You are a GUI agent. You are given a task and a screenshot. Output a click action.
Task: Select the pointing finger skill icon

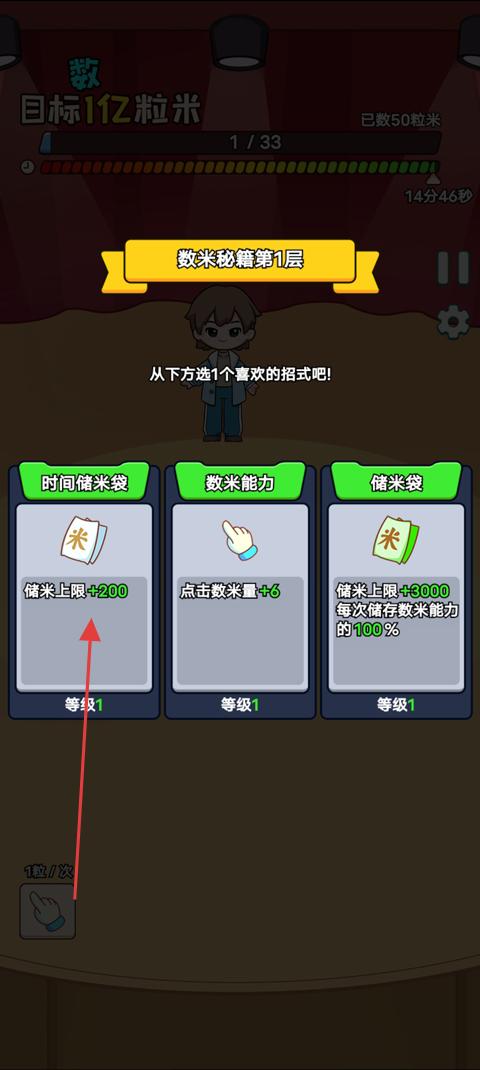[x=239, y=540]
